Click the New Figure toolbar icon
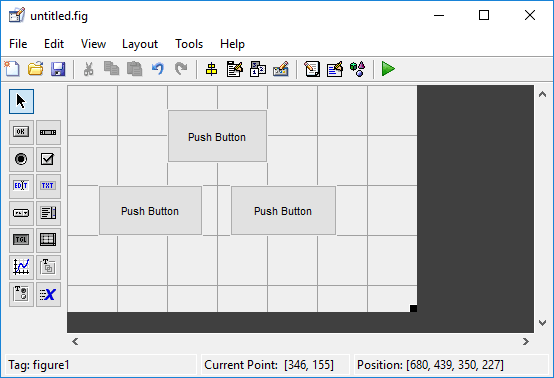The image size is (554, 378). (x=12, y=69)
